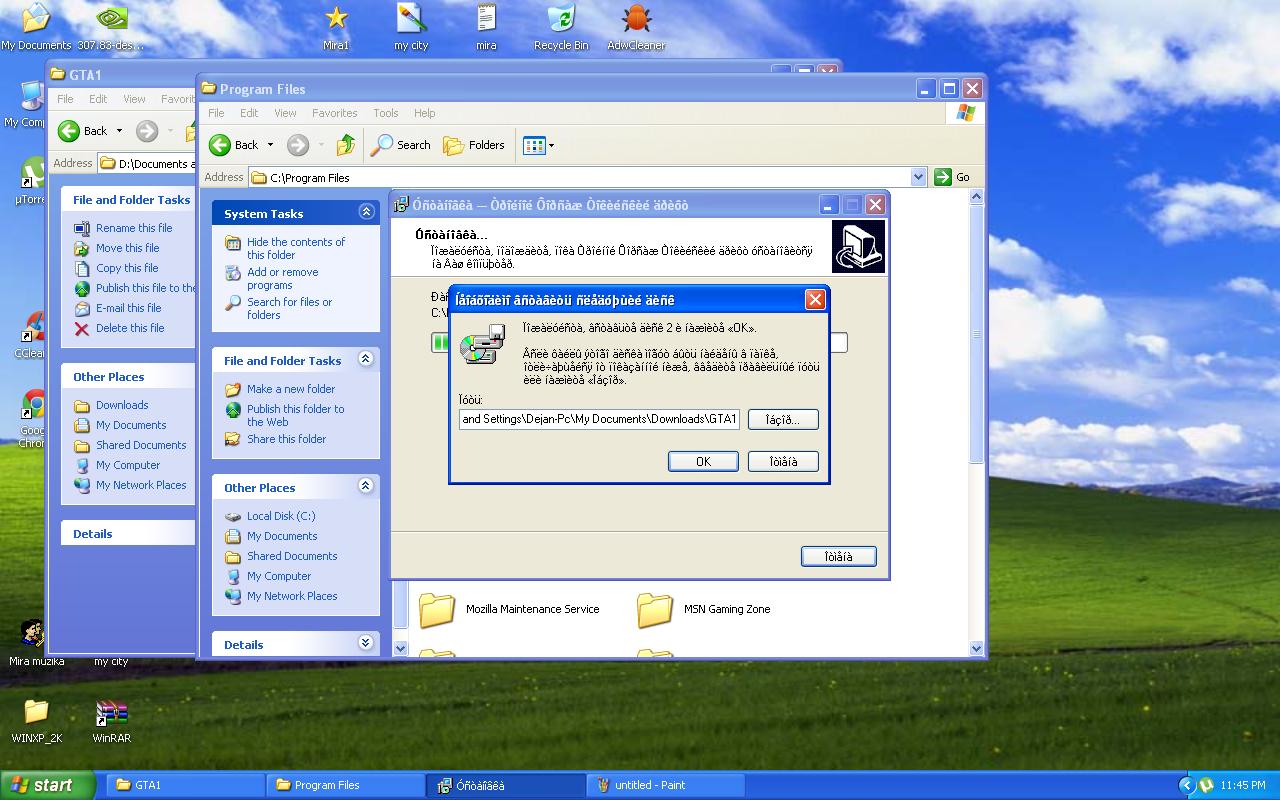Click 'Make a new folder' link
1280x800 pixels.
pos(291,389)
